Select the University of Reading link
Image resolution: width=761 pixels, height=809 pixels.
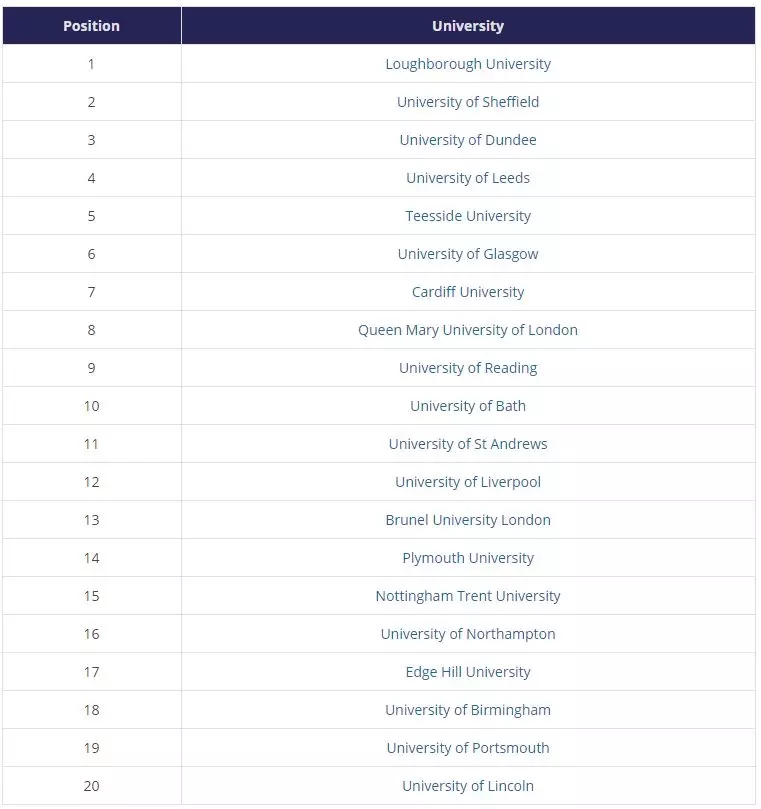click(x=468, y=368)
